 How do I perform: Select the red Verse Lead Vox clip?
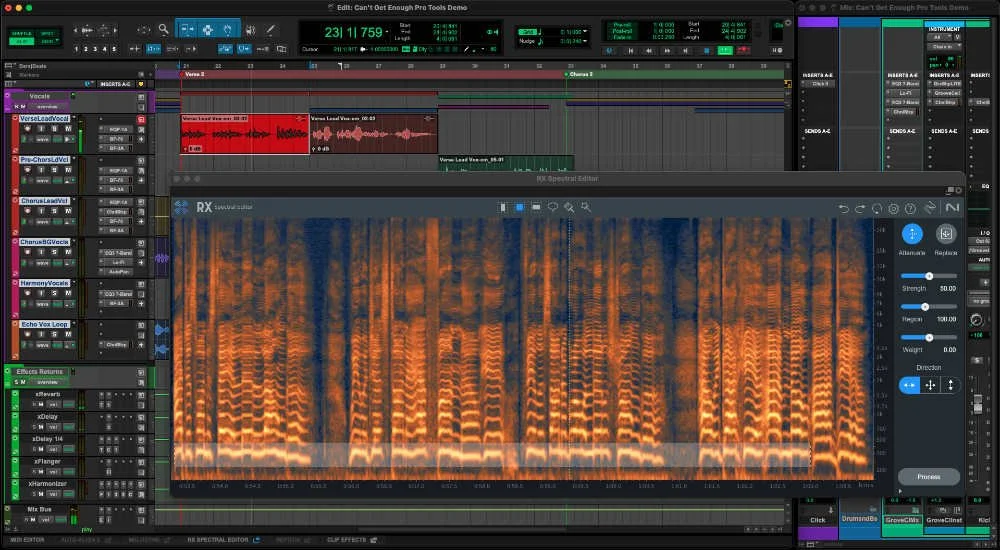[245, 134]
